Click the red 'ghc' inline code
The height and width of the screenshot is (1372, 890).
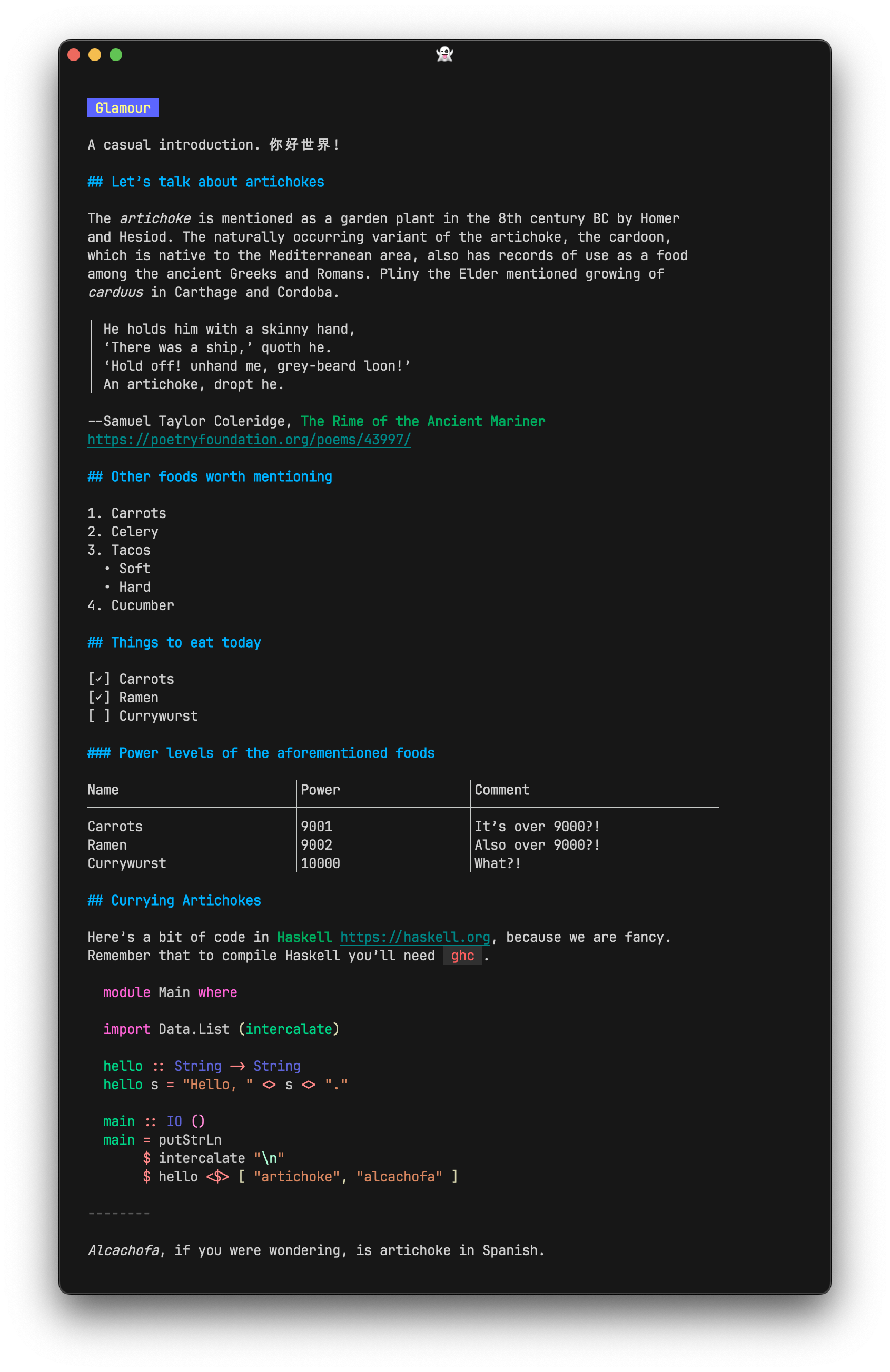pos(462,956)
